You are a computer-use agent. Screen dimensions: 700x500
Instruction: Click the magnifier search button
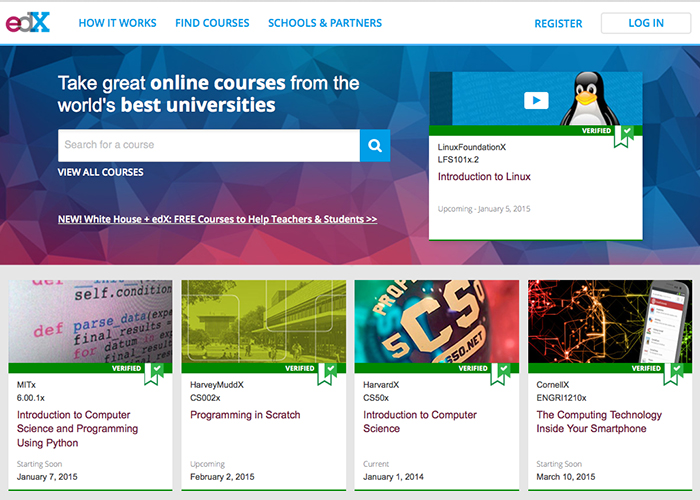[375, 146]
